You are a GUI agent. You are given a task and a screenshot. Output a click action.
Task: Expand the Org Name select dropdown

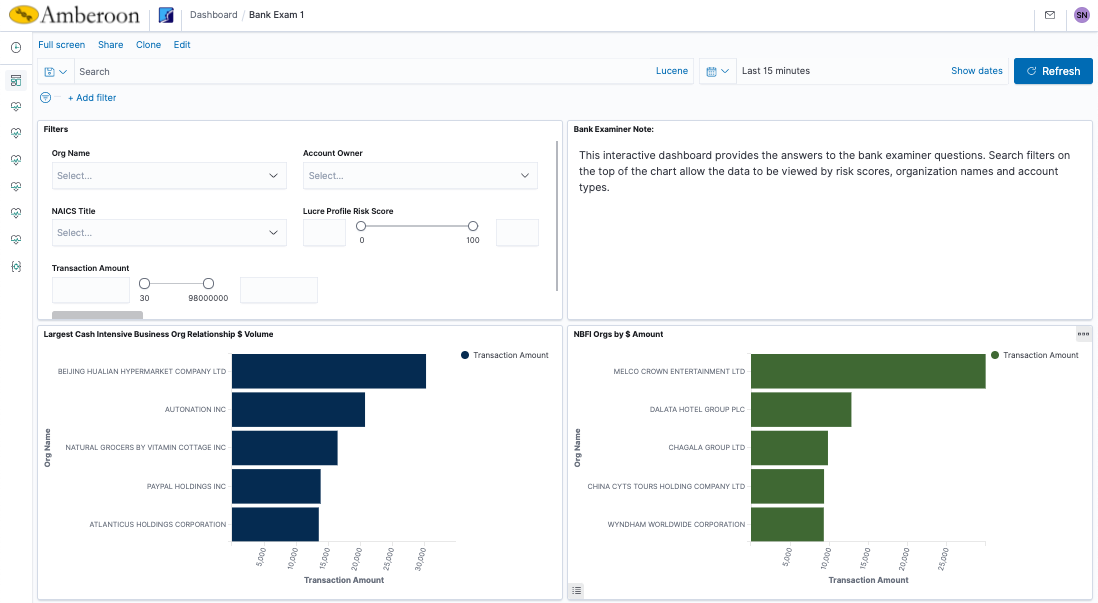click(169, 176)
